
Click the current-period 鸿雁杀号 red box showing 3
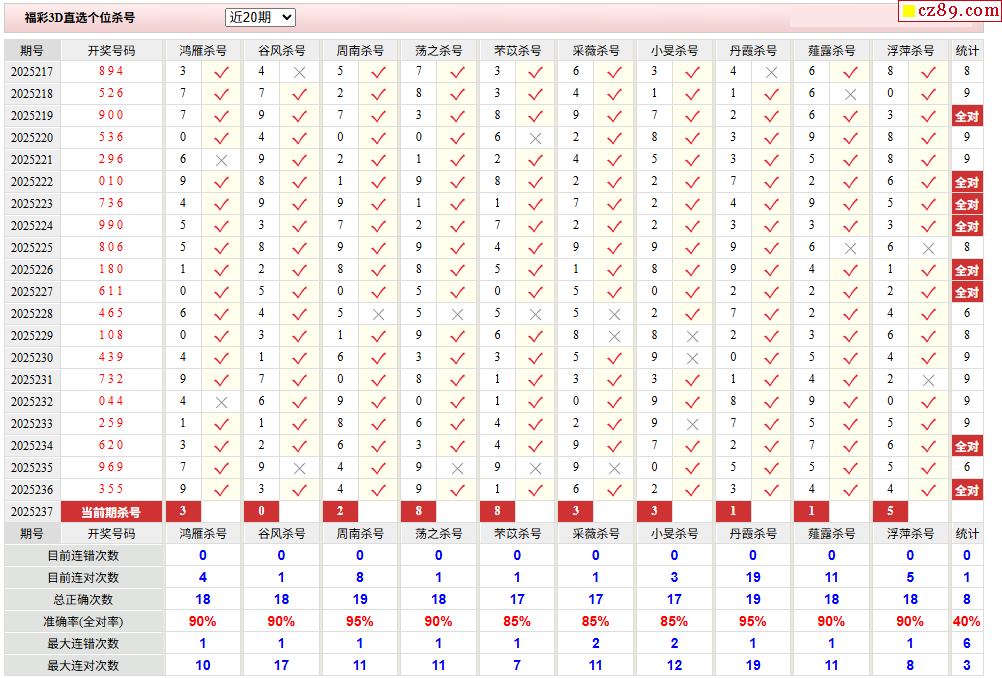pos(183,511)
